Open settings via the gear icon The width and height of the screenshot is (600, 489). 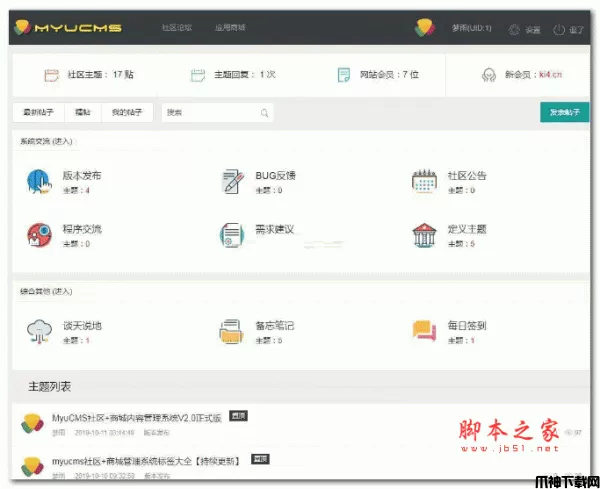(x=514, y=29)
